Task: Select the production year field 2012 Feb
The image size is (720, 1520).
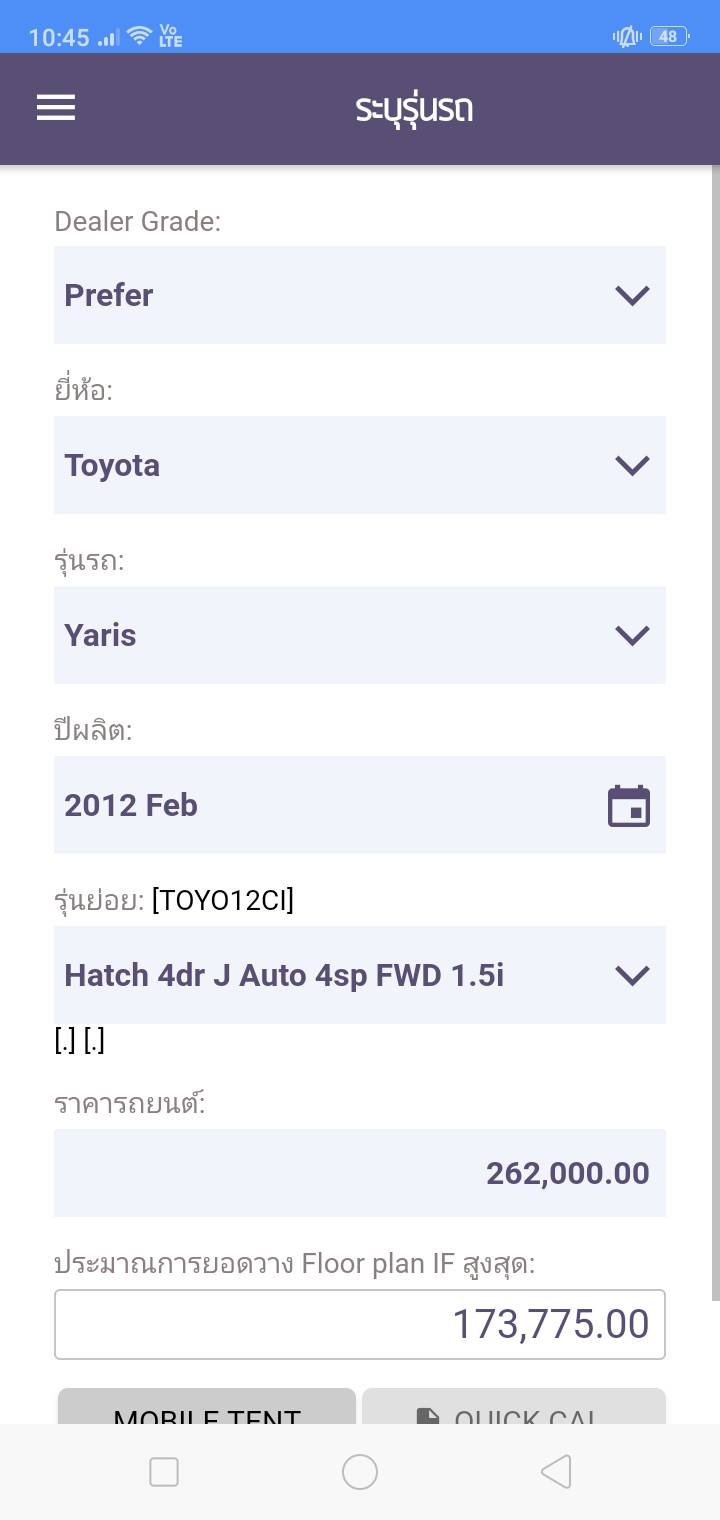Action: tap(330, 805)
